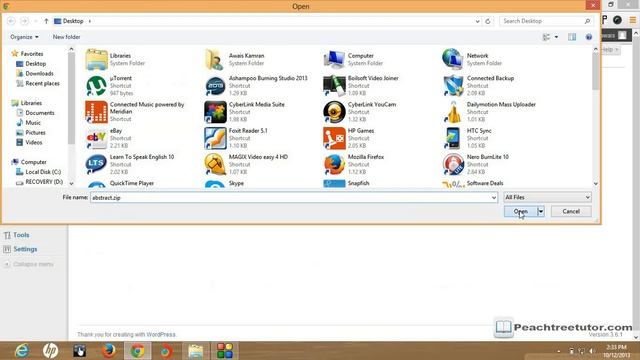Viewport: 640px width, 360px height.
Task: Expand the view options dropdown arrow
Action: point(556,37)
